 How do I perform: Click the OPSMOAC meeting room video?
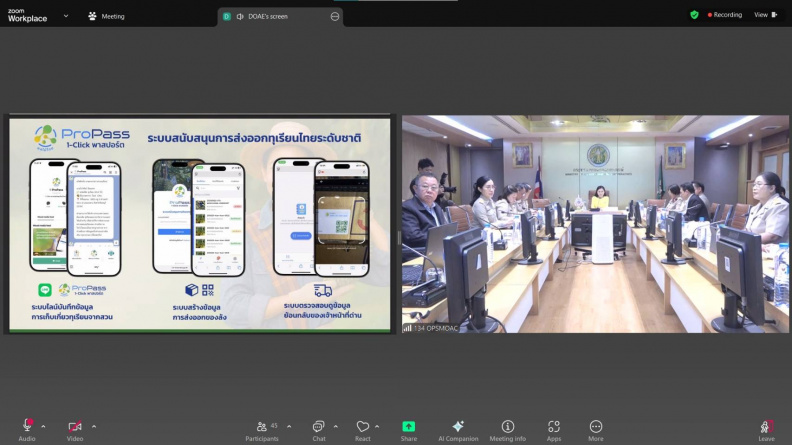point(595,224)
